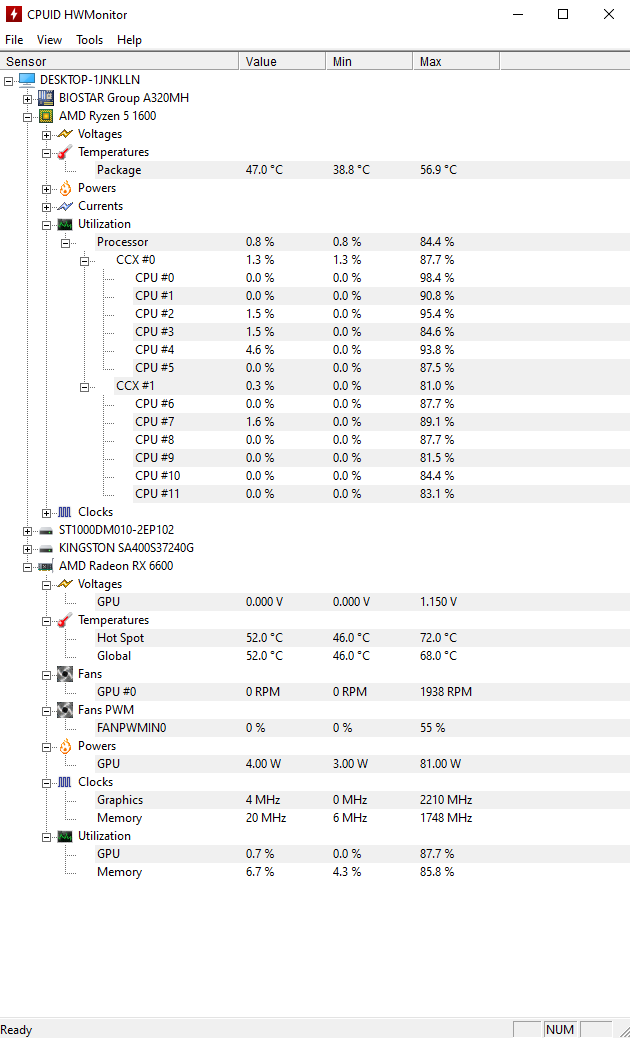Select the CPU #4 utilization row

click(x=382, y=350)
